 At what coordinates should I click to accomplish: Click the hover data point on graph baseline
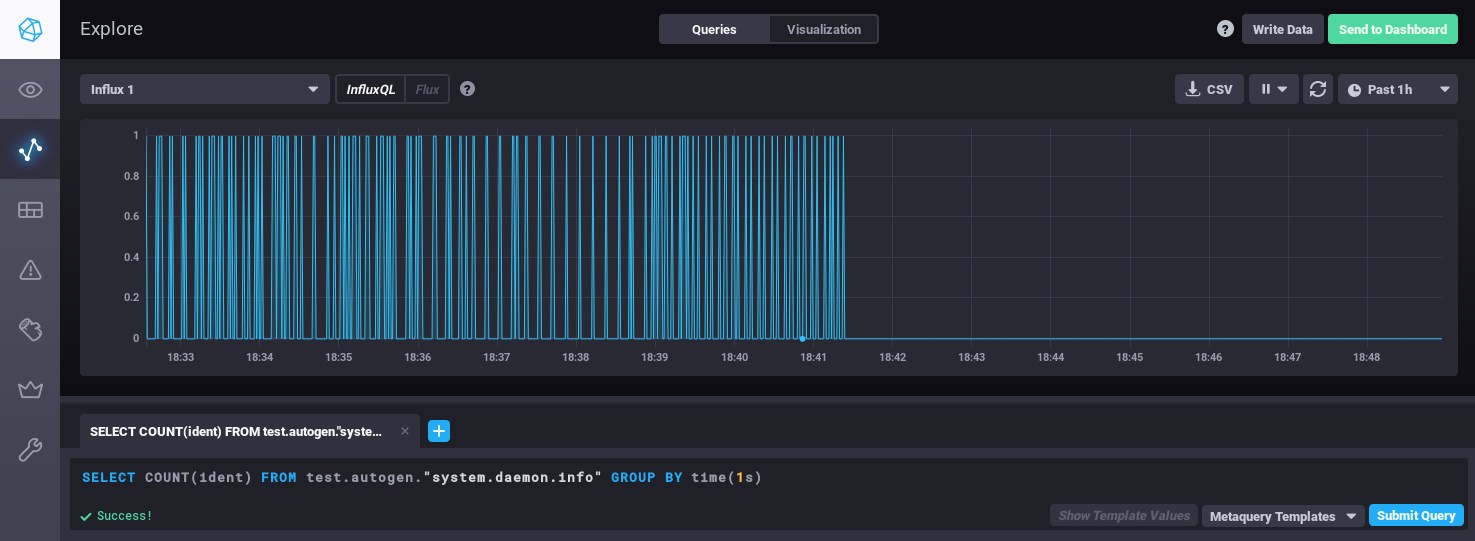click(x=802, y=338)
